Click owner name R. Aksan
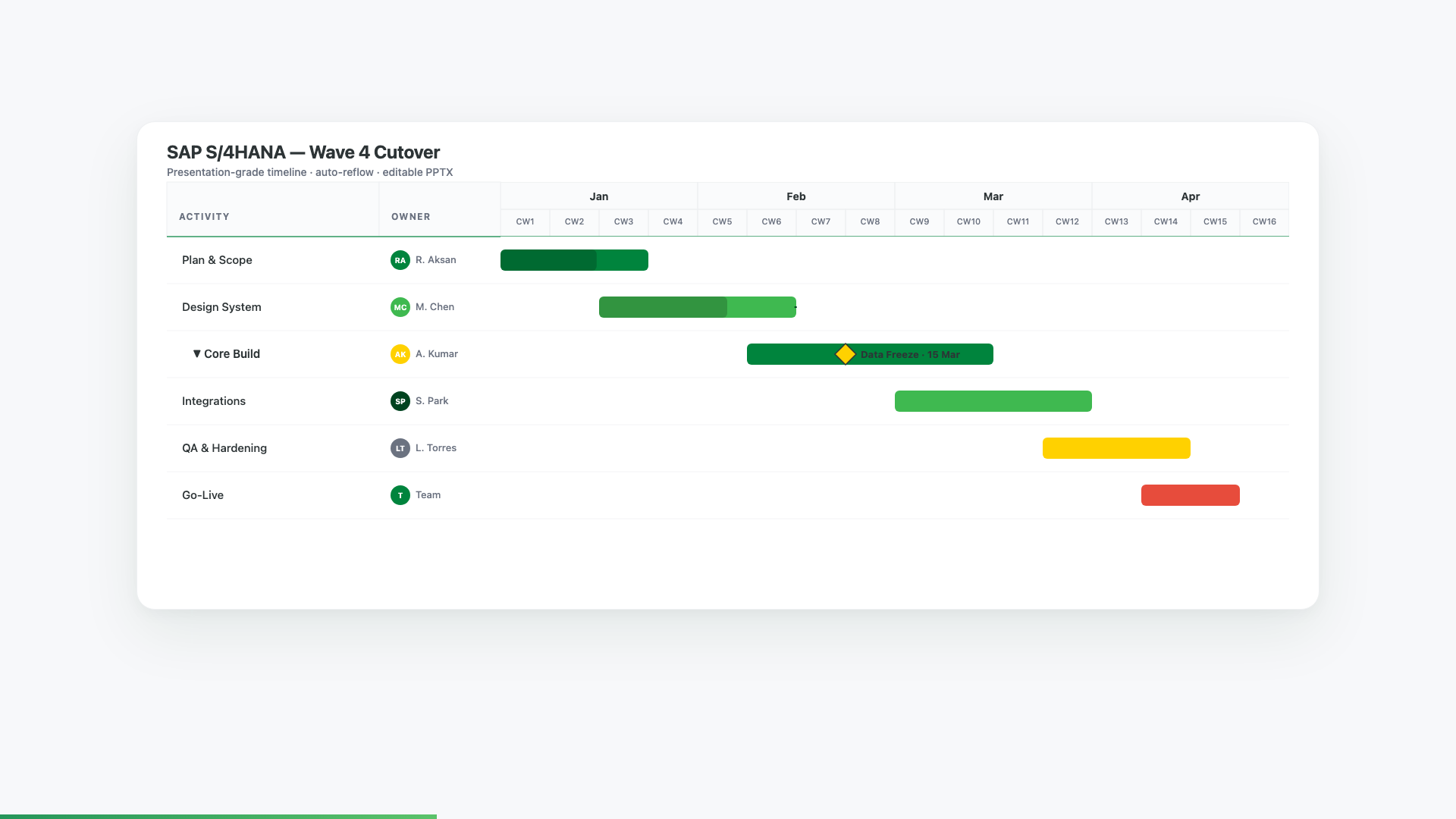 [x=436, y=260]
